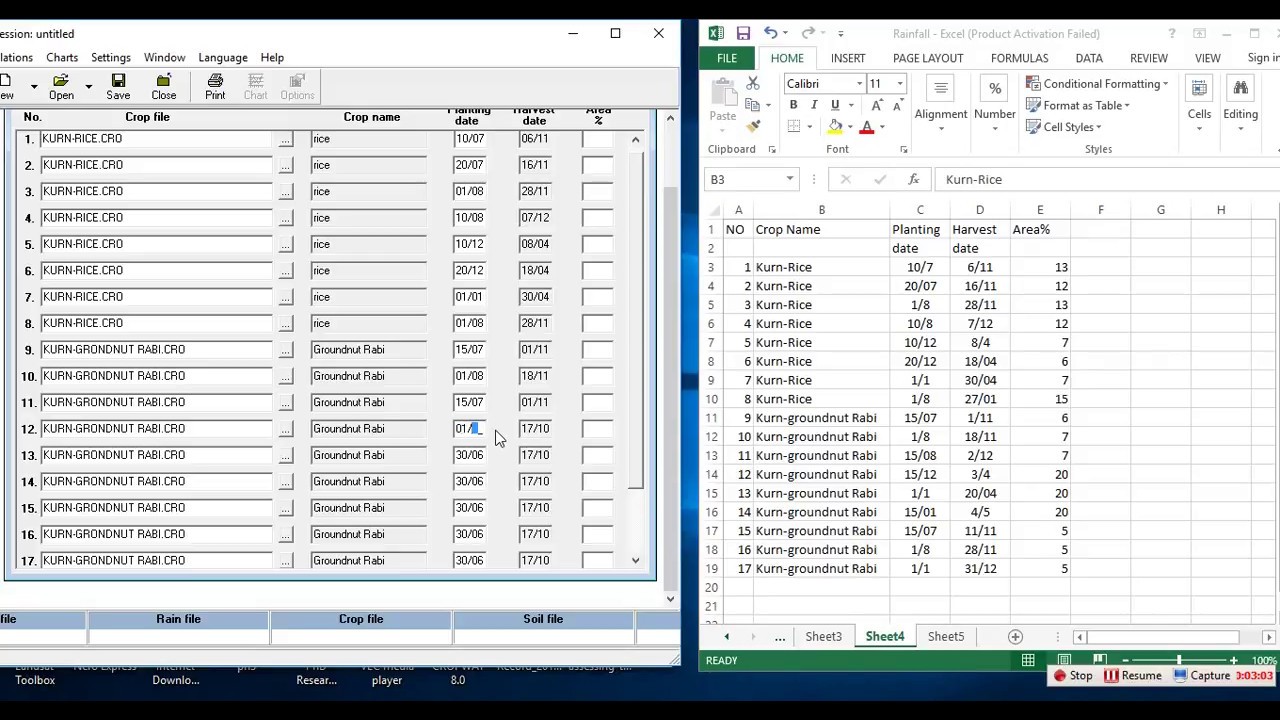
Task: Open the Language menu in CROPWAT
Action: pyautogui.click(x=223, y=57)
